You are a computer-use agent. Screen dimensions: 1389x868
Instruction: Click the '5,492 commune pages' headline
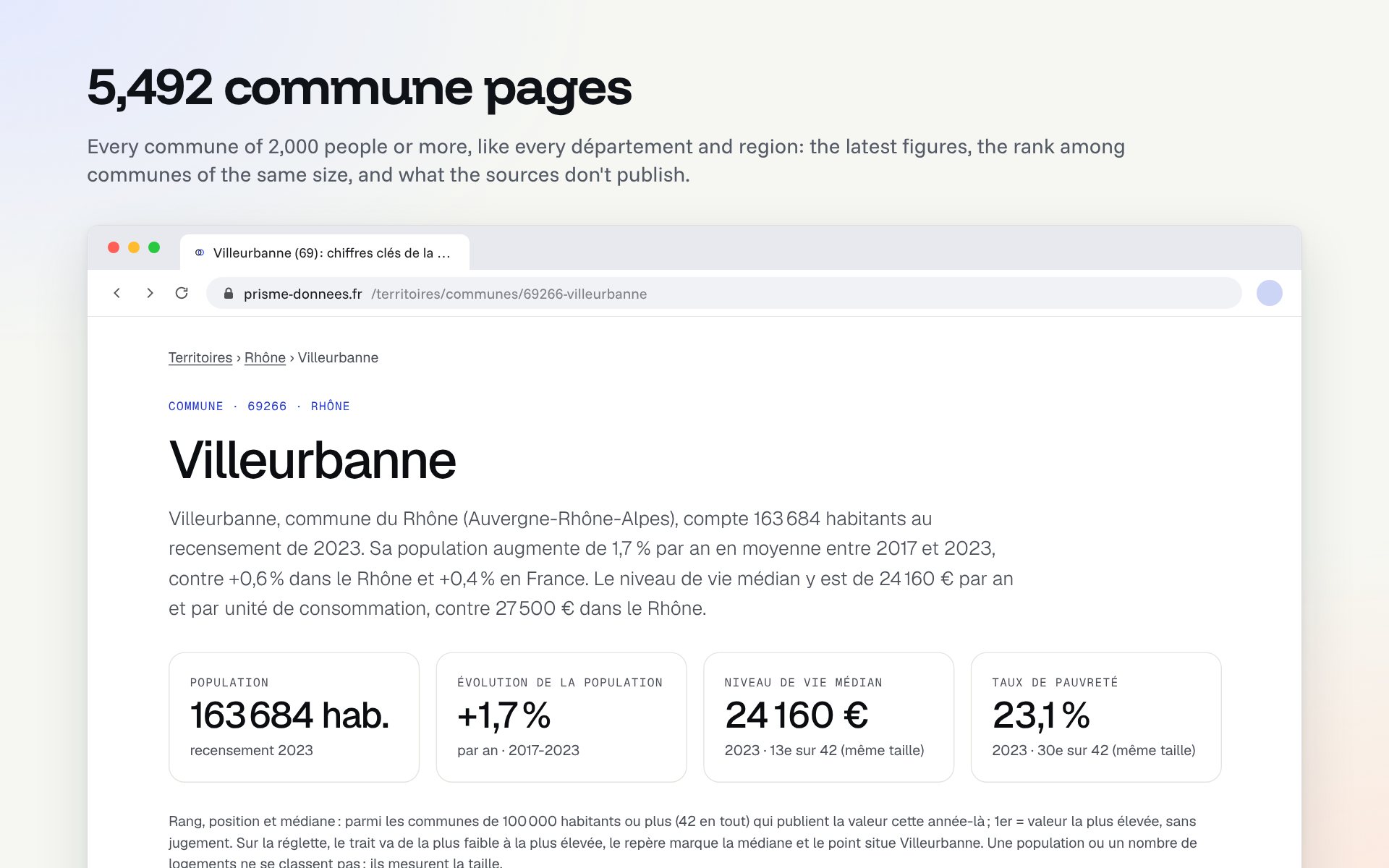tap(360, 89)
